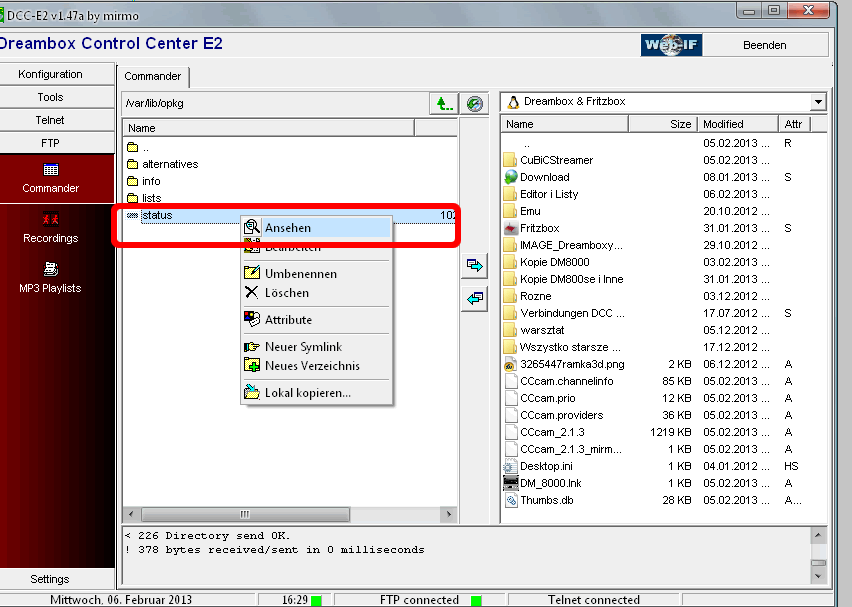Open the Recordings sidebar icon
The height and width of the screenshot is (607, 852).
50,220
